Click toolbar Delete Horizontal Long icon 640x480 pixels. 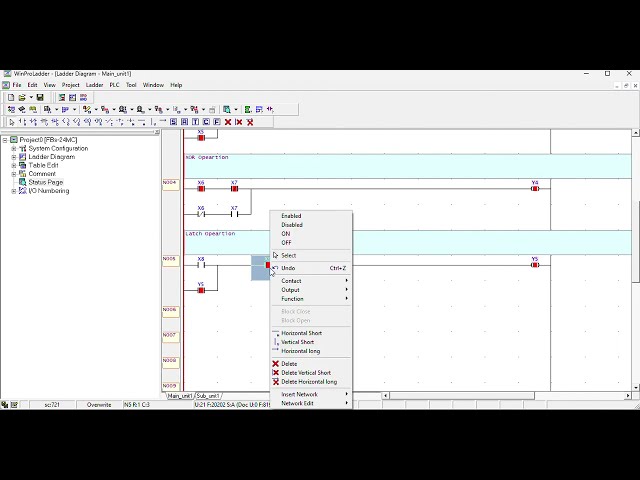(250, 122)
